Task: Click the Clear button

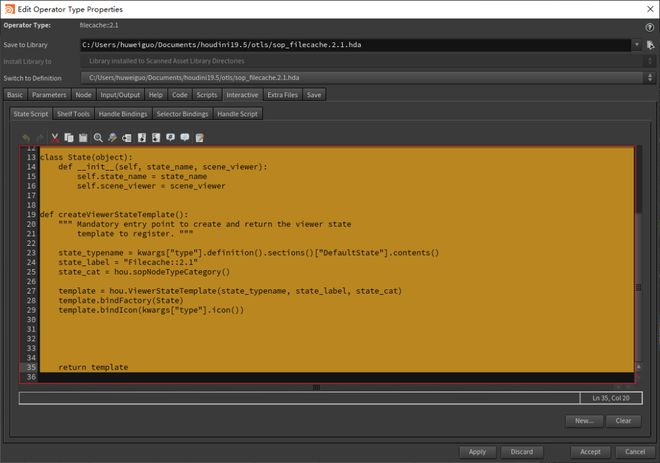Action: point(622,421)
